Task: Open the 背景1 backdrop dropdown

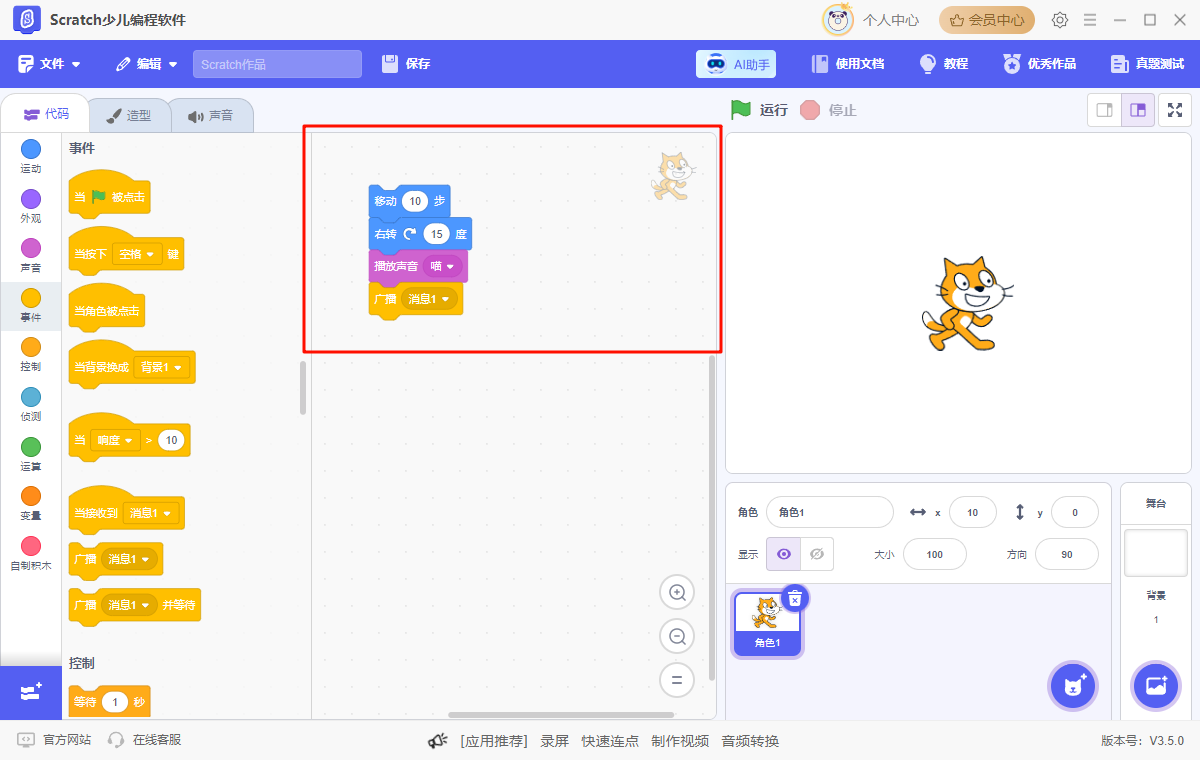Action: [163, 367]
